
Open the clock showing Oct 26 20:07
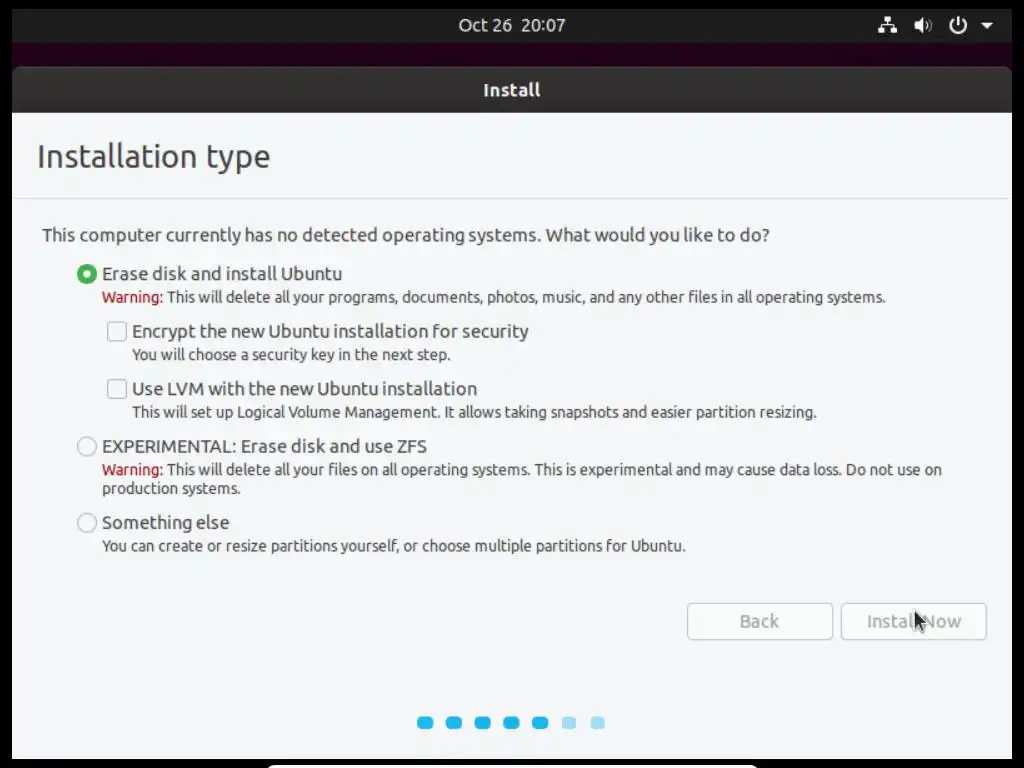click(511, 25)
